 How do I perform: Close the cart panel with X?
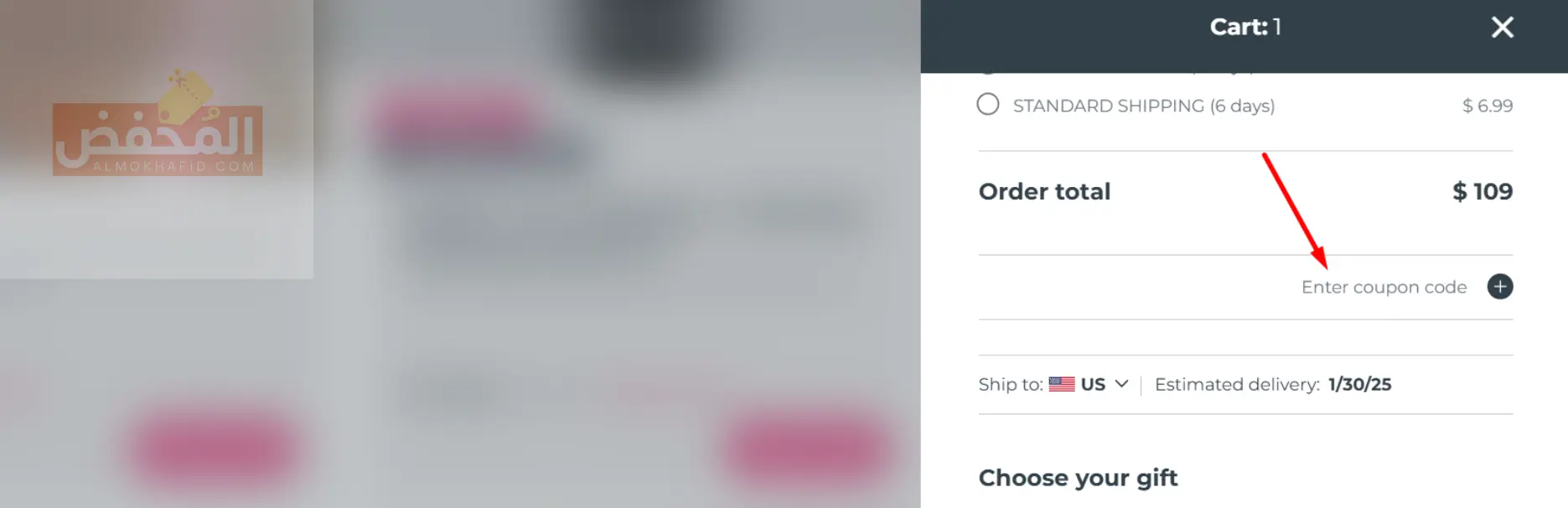pyautogui.click(x=1502, y=28)
